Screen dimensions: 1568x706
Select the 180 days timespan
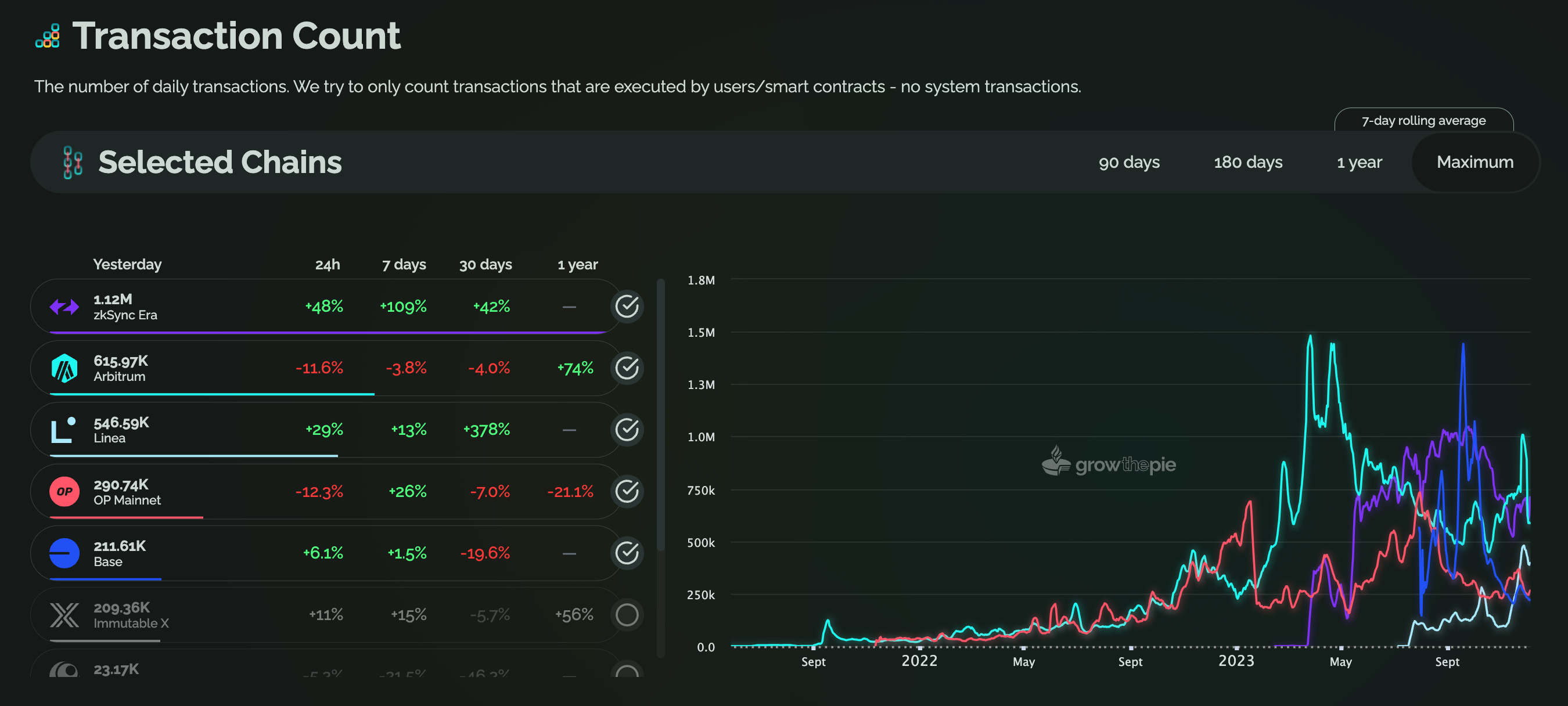click(x=1247, y=163)
